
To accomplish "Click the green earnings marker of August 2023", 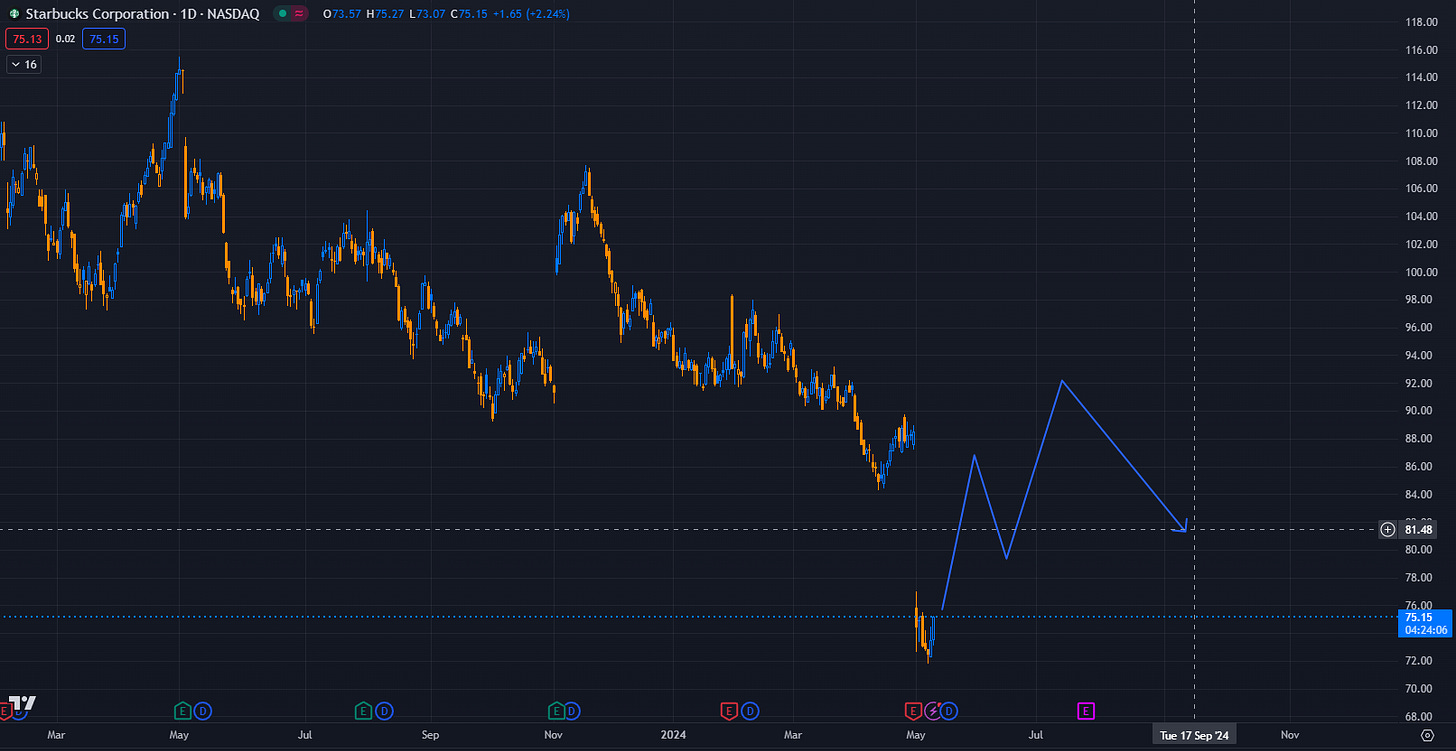I will point(364,711).
